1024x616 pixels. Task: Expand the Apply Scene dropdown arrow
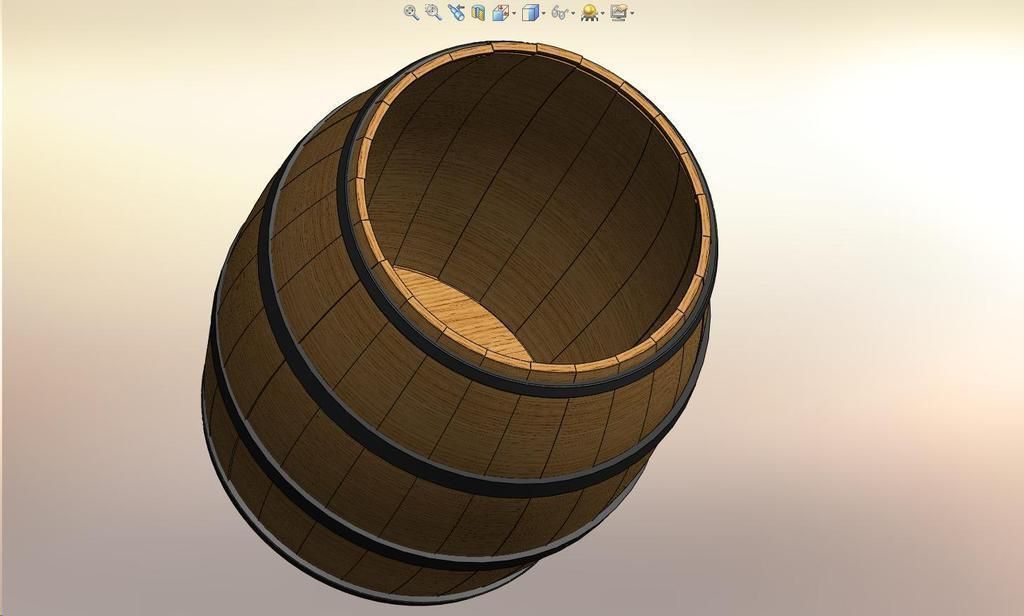click(603, 13)
